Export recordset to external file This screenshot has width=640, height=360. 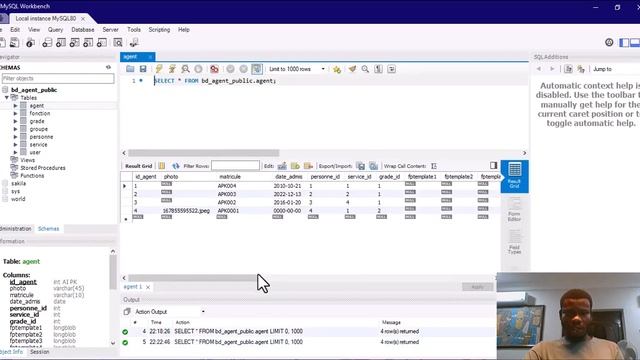(360, 166)
